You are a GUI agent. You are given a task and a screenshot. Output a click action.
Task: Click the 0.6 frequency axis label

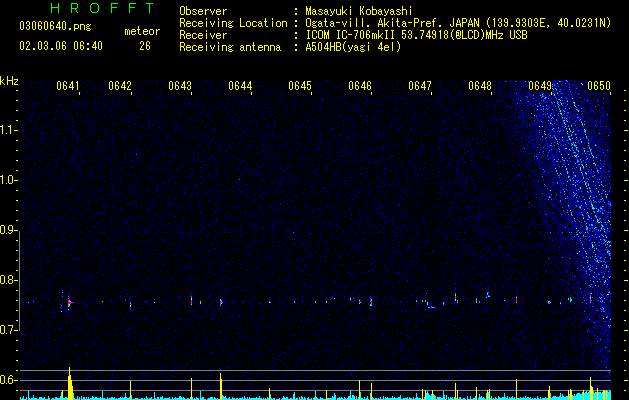(x=7, y=380)
